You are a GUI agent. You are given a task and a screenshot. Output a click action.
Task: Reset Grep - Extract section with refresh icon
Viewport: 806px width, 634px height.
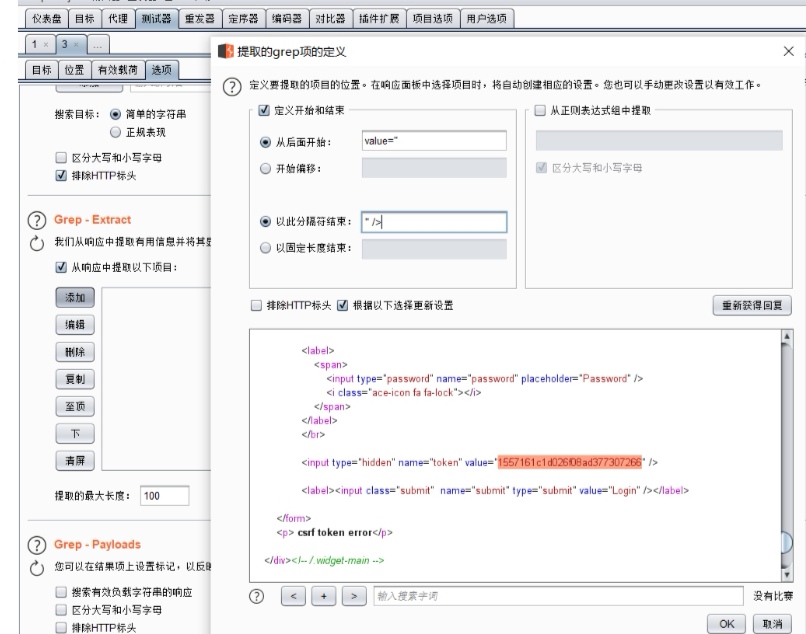click(x=36, y=243)
